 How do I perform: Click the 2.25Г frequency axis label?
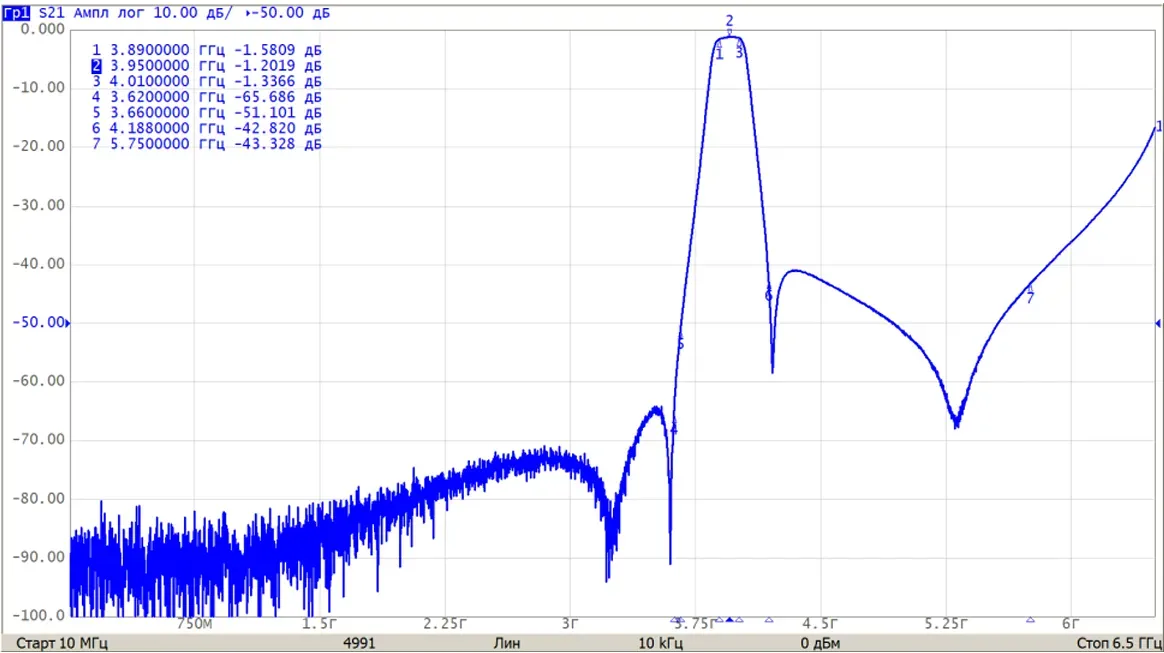445,624
